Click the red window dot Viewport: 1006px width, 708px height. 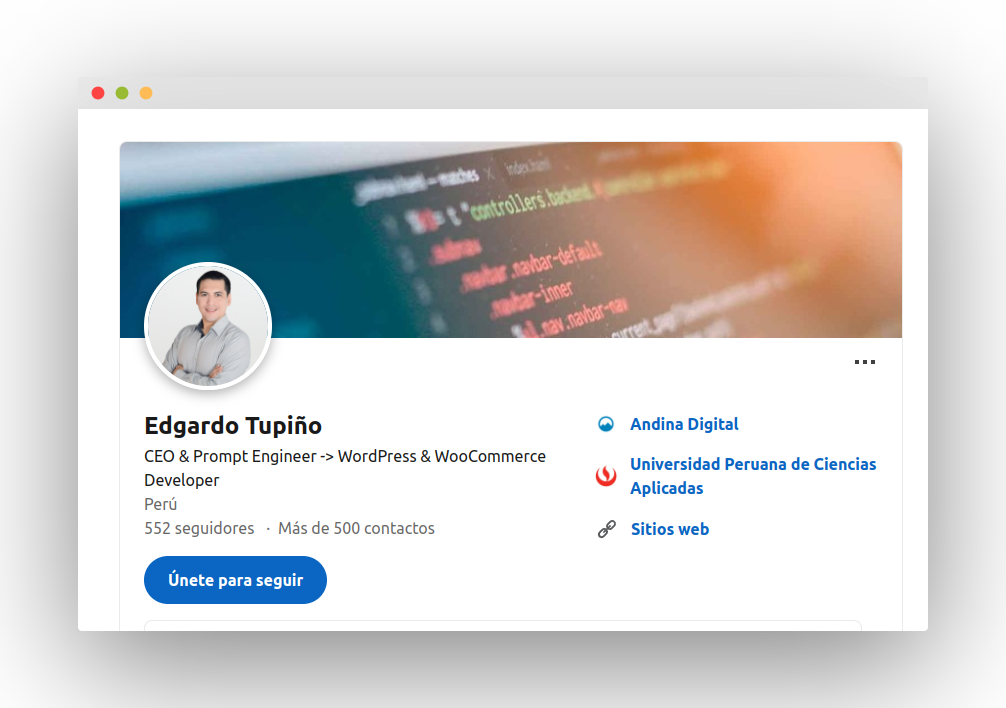[x=98, y=93]
